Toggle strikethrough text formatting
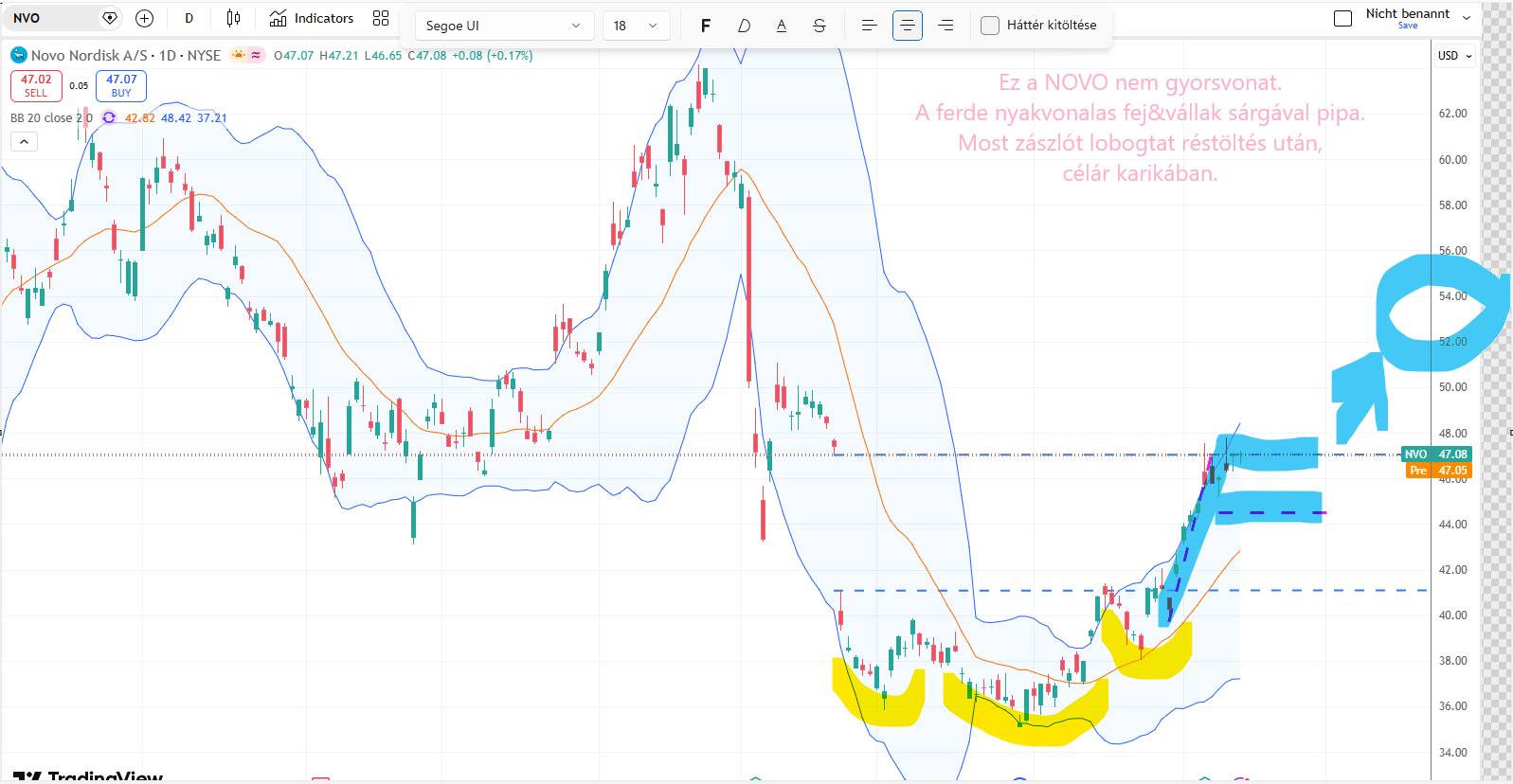This screenshot has width=1513, height=784. (x=820, y=26)
